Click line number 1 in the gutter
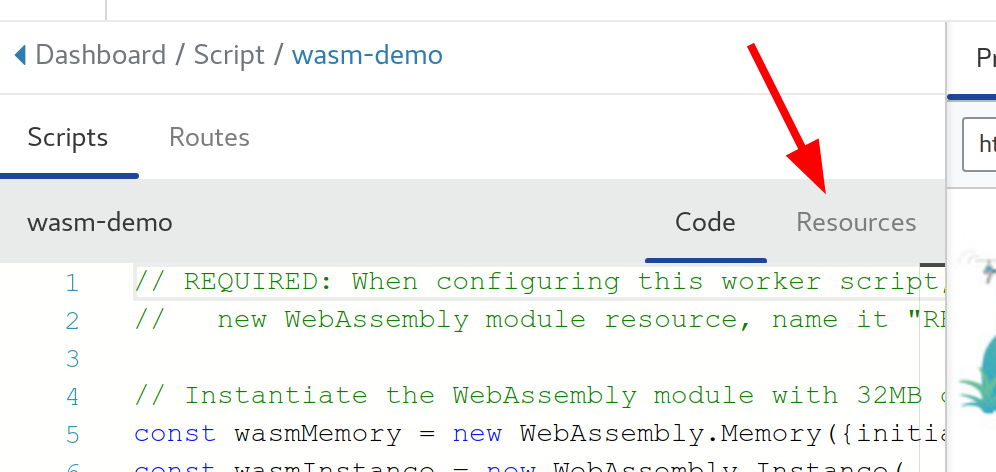This screenshot has height=472, width=996. pyautogui.click(x=71, y=283)
